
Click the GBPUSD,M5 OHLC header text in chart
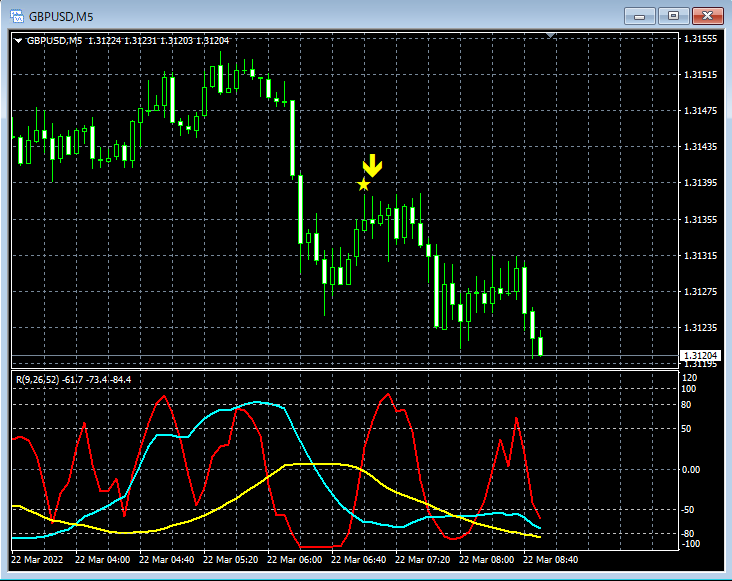128,41
